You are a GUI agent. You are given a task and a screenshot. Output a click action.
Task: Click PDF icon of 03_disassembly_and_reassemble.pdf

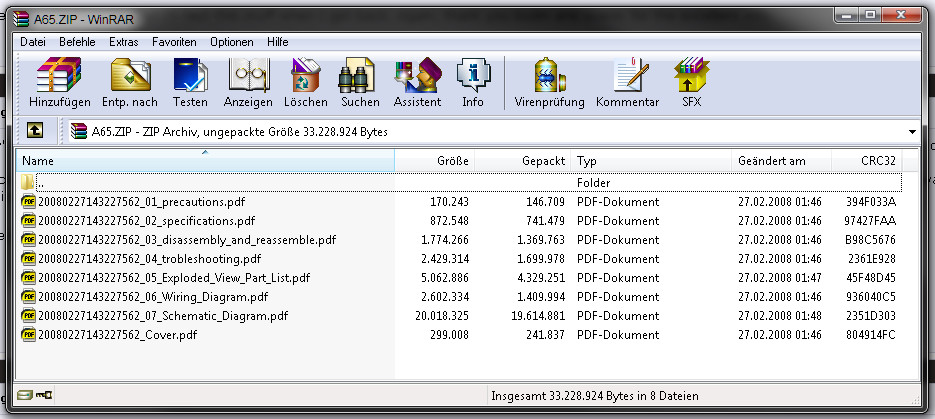tap(29, 240)
